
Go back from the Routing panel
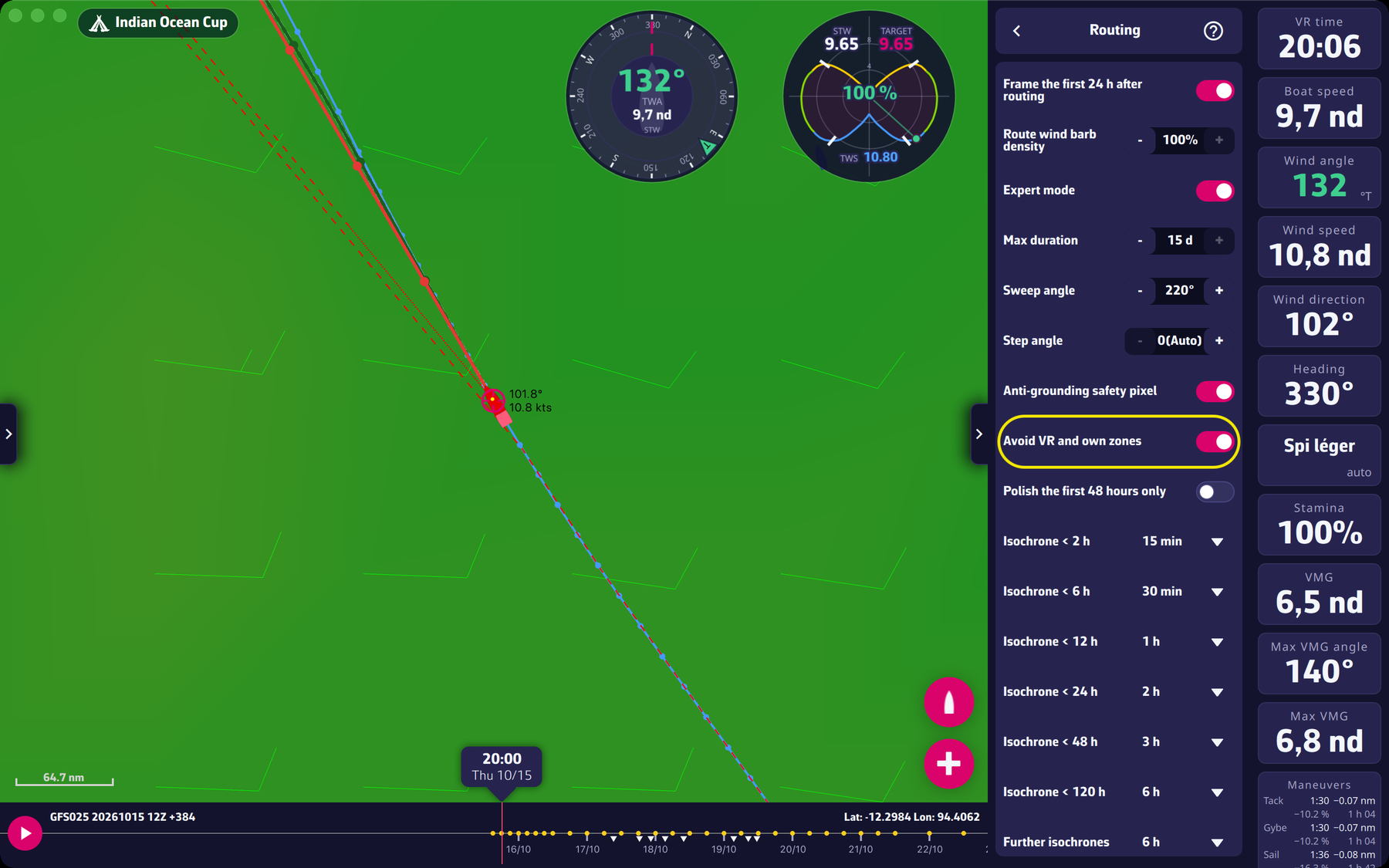click(x=1016, y=31)
